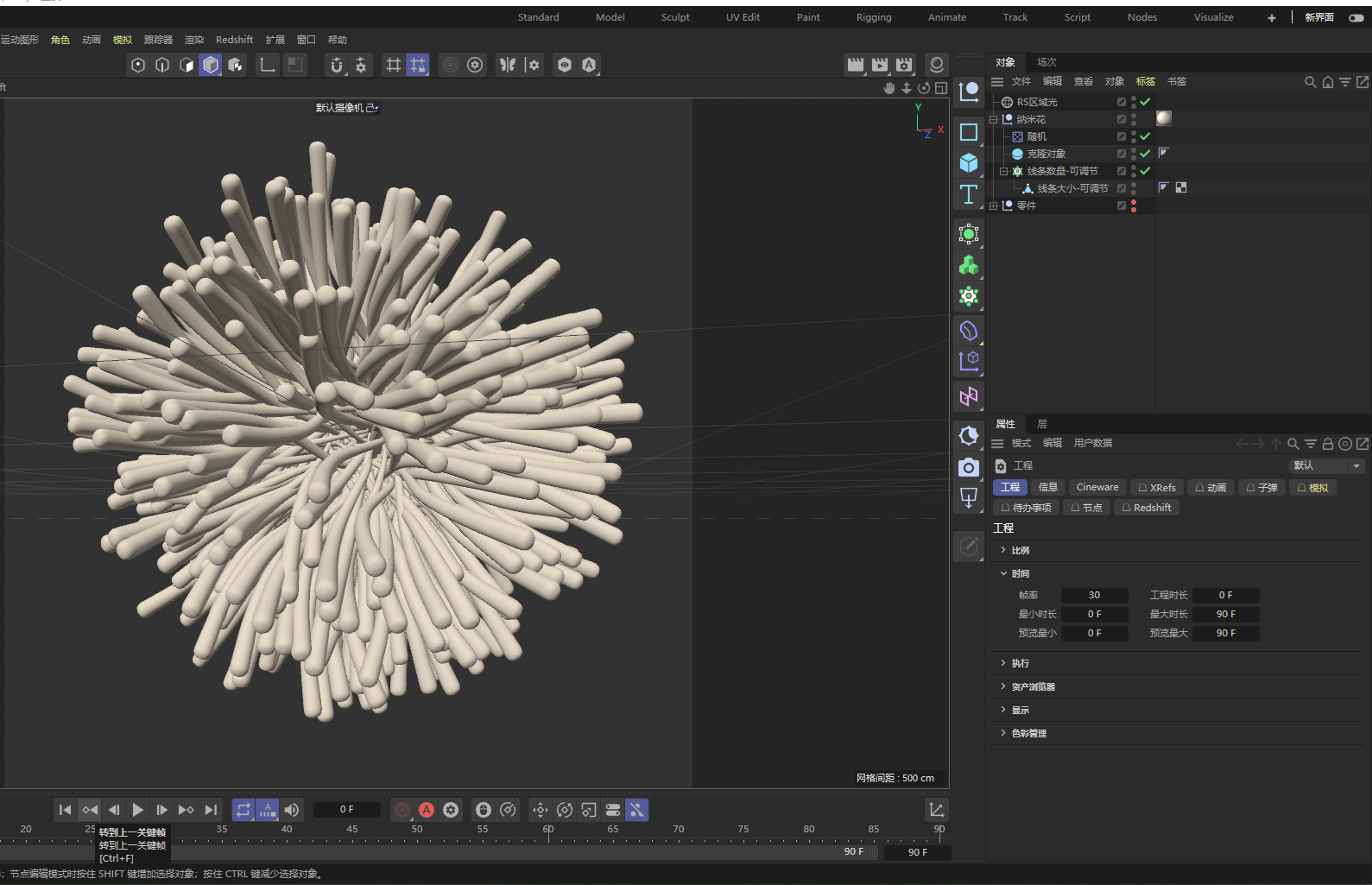Open the axis mode L-shaped icon
The image size is (1372, 885).
click(x=268, y=65)
